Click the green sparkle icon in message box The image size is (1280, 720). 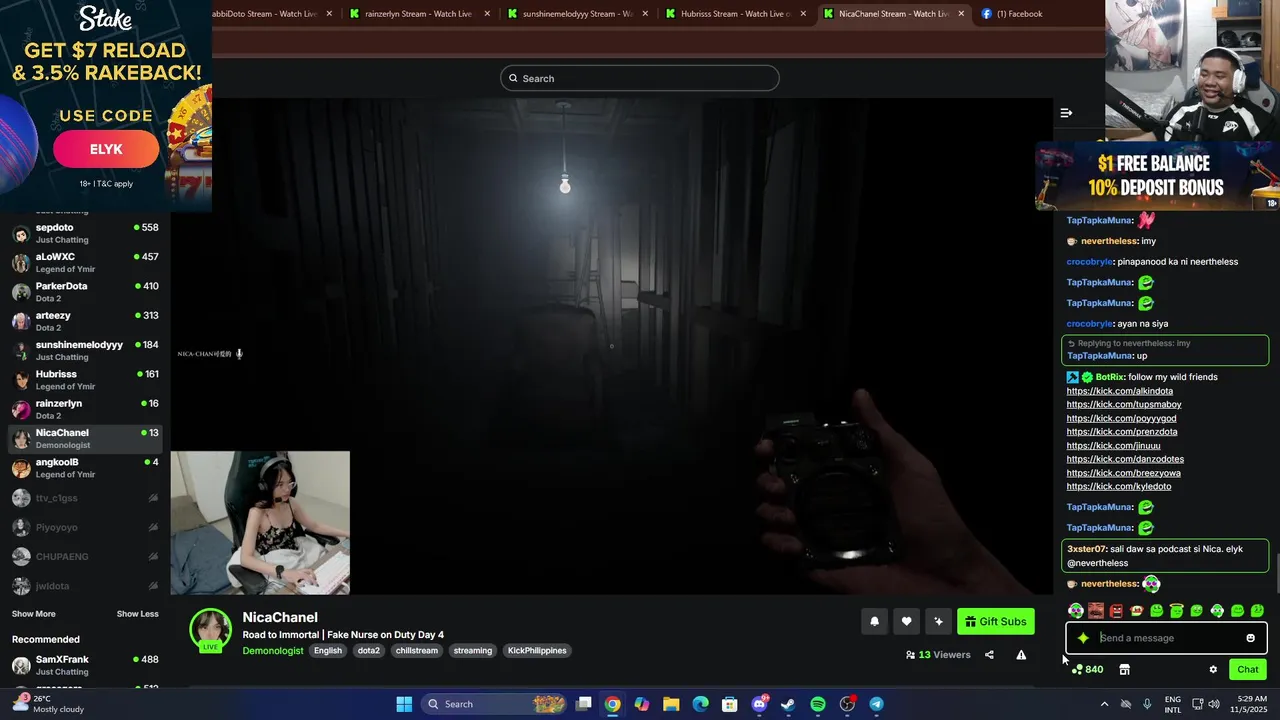(1083, 638)
